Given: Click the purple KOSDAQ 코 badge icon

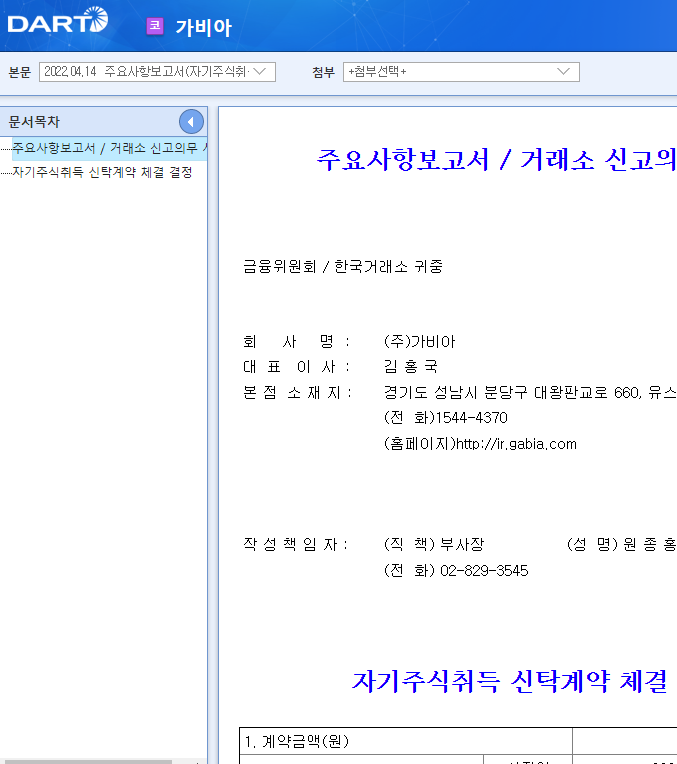Looking at the screenshot, I should (155, 26).
